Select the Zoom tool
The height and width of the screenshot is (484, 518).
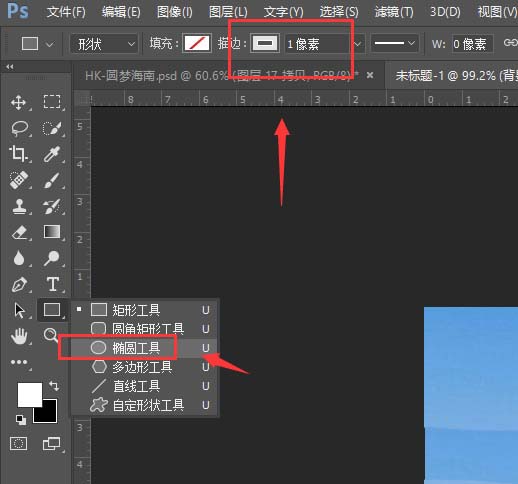tap(50, 335)
